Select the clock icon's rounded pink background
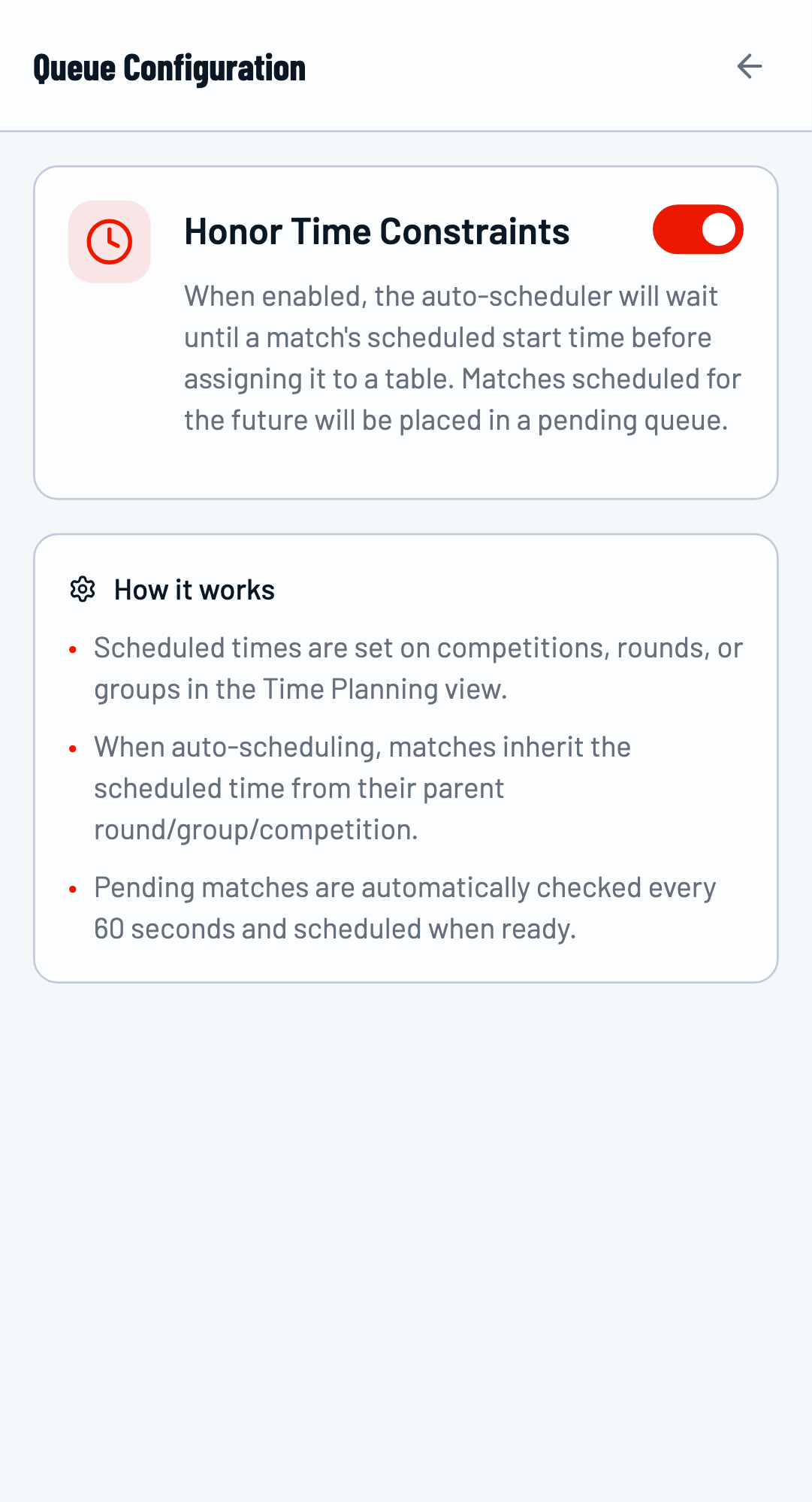This screenshot has width=812, height=1502. tap(110, 240)
